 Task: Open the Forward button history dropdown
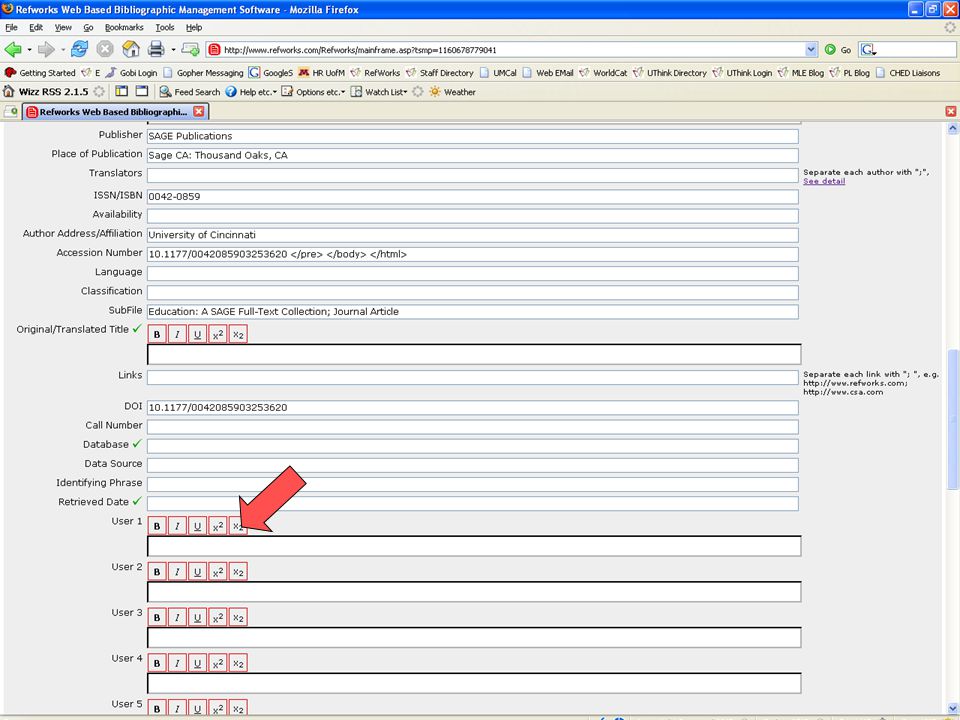[62, 50]
